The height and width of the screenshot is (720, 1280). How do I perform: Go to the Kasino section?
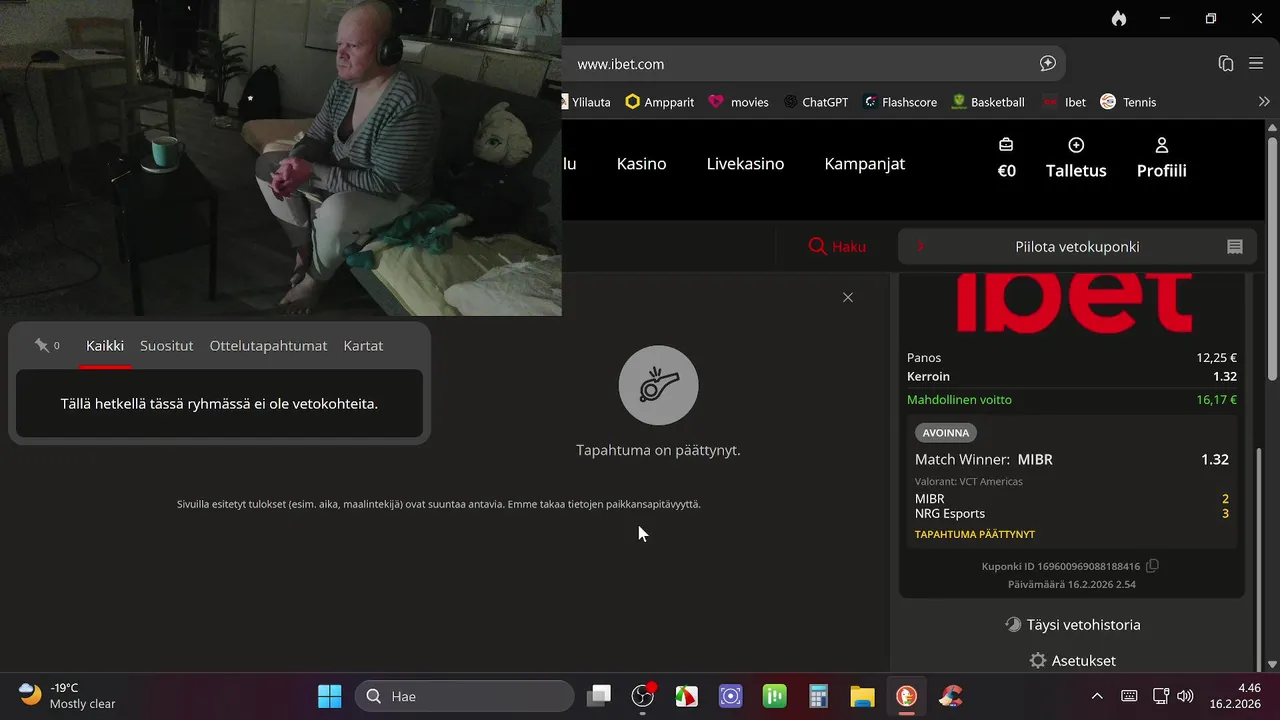coord(641,164)
